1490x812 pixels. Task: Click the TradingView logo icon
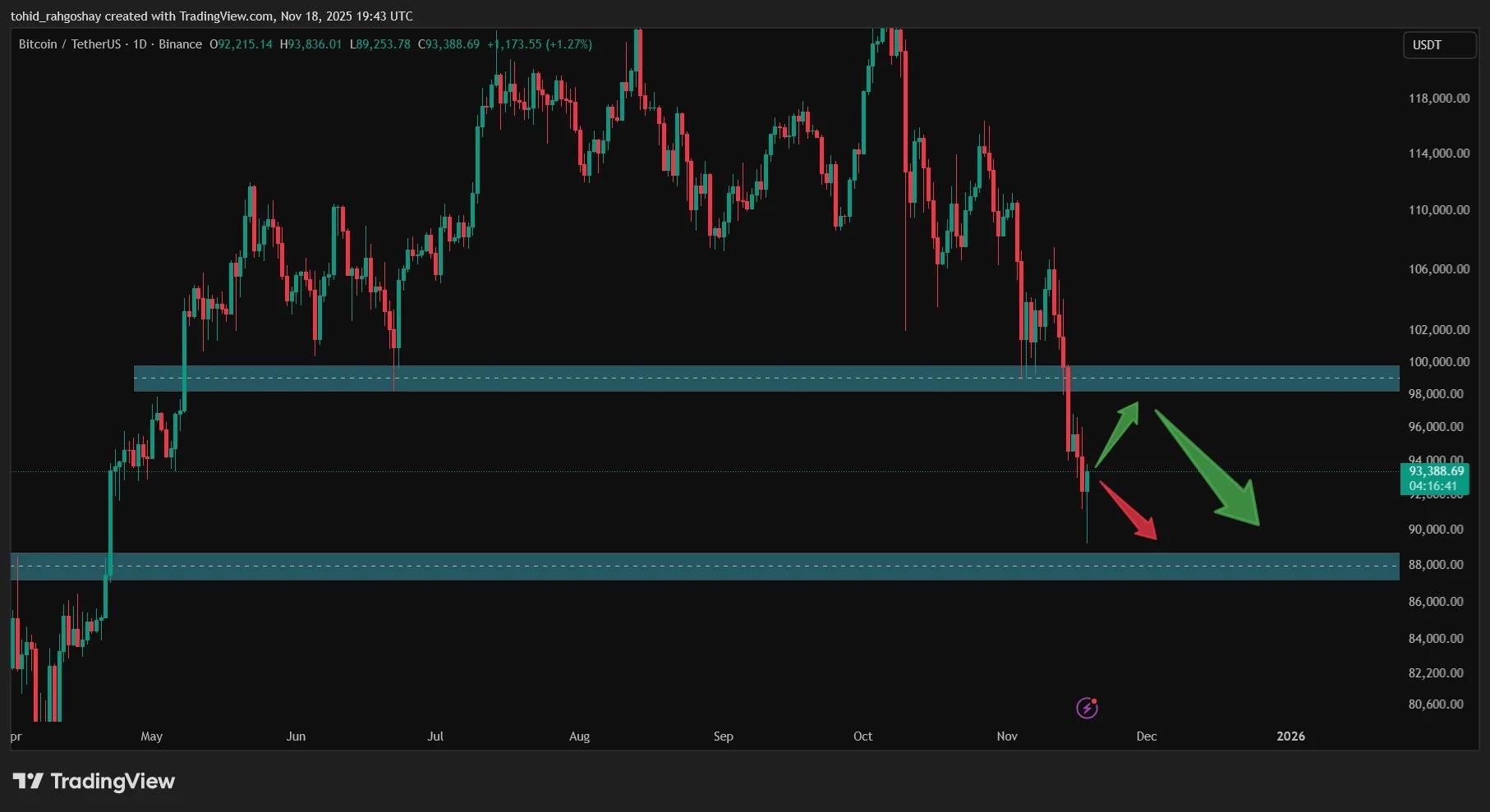(x=28, y=781)
